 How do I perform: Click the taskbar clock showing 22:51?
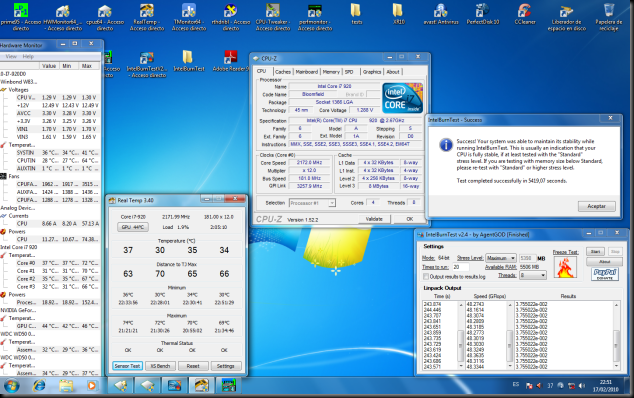click(605, 386)
